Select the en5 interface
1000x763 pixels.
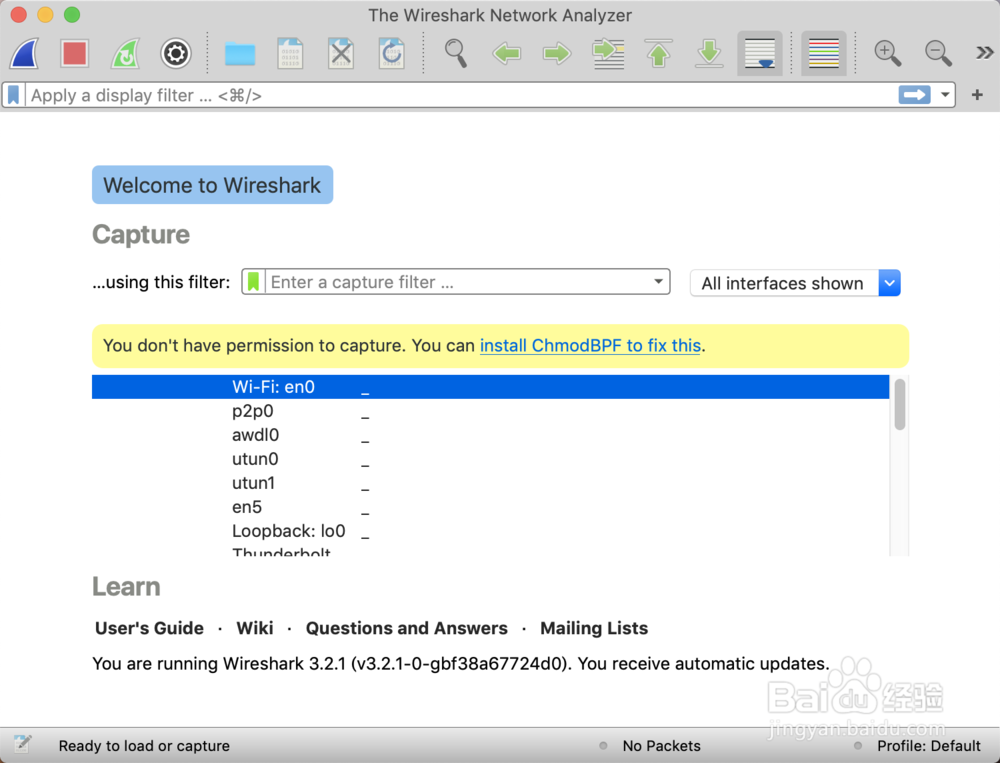tap(490, 507)
